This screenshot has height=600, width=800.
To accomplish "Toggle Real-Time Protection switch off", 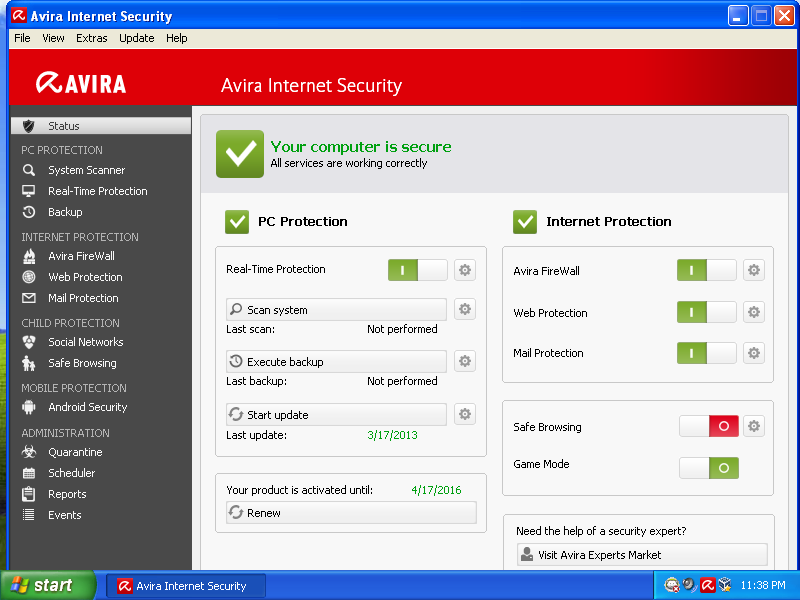I will (x=417, y=270).
